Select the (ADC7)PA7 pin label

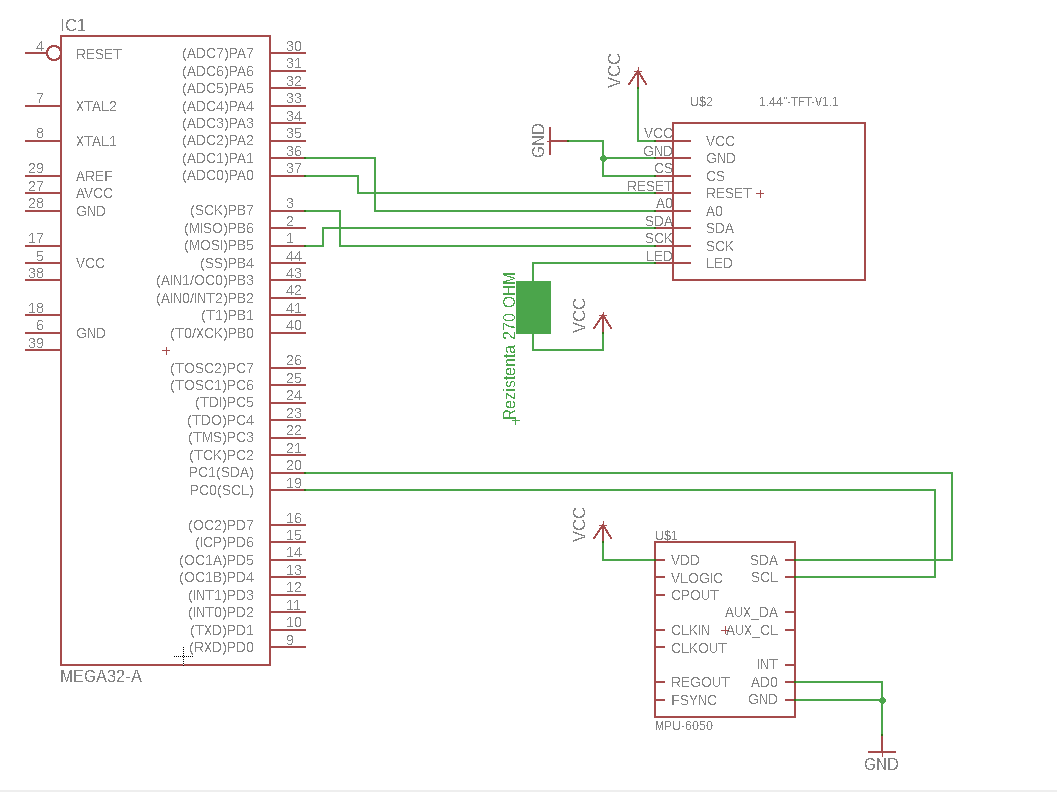218,53
